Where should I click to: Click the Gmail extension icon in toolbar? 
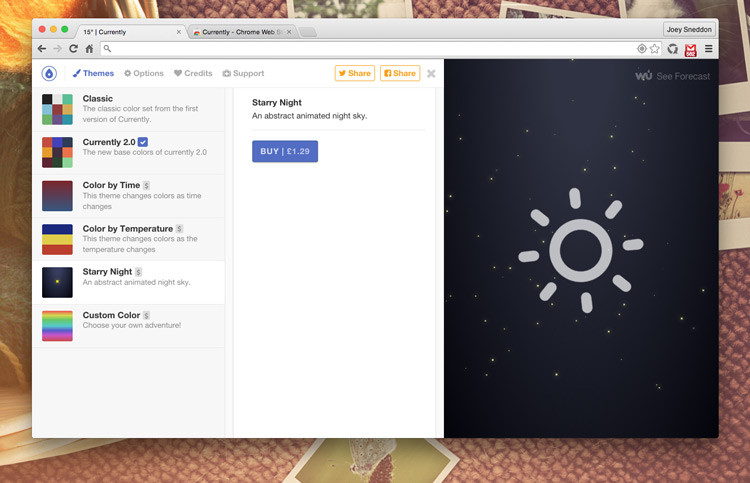(x=690, y=48)
